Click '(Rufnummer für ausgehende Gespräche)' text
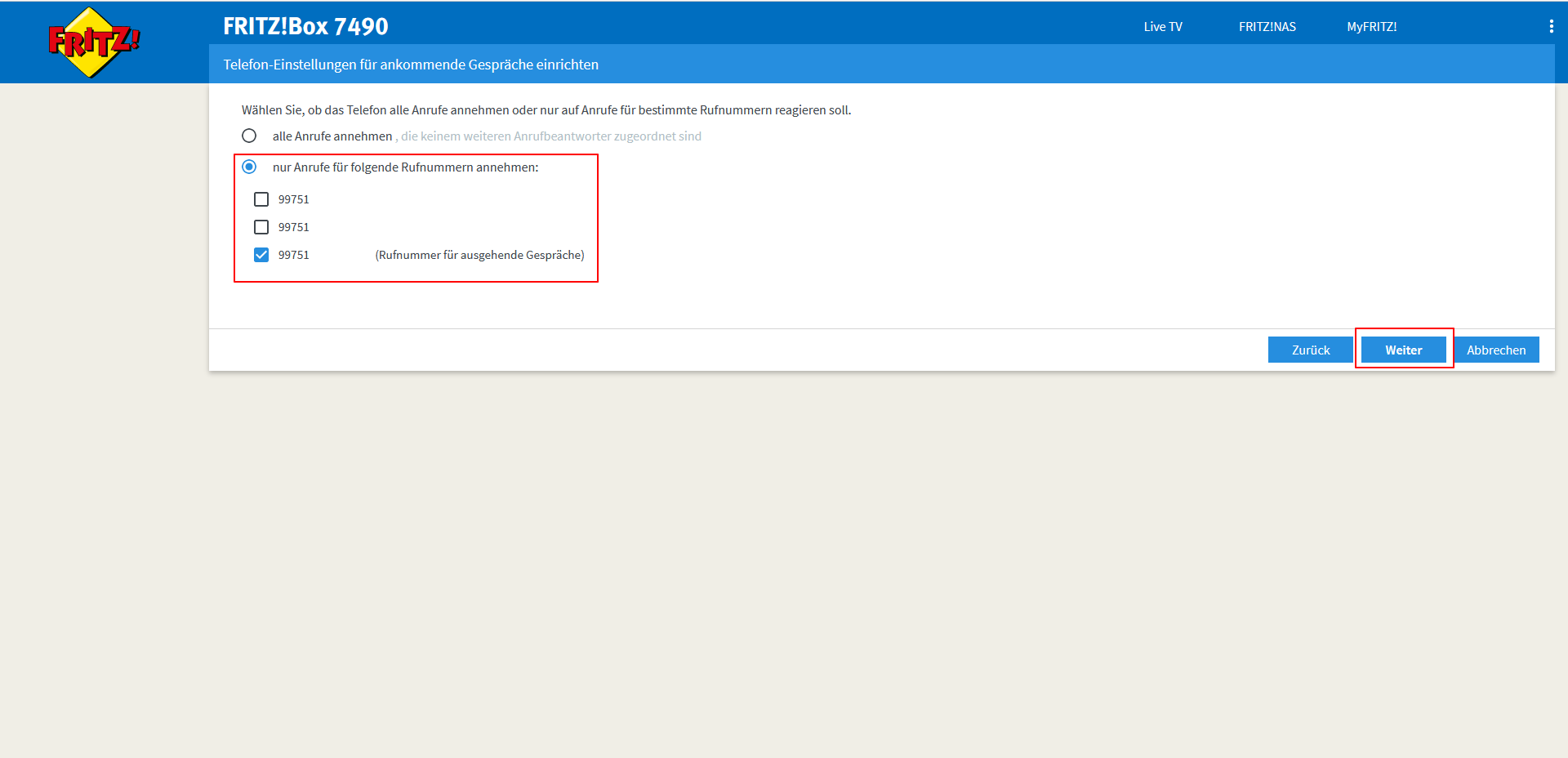 pyautogui.click(x=479, y=255)
